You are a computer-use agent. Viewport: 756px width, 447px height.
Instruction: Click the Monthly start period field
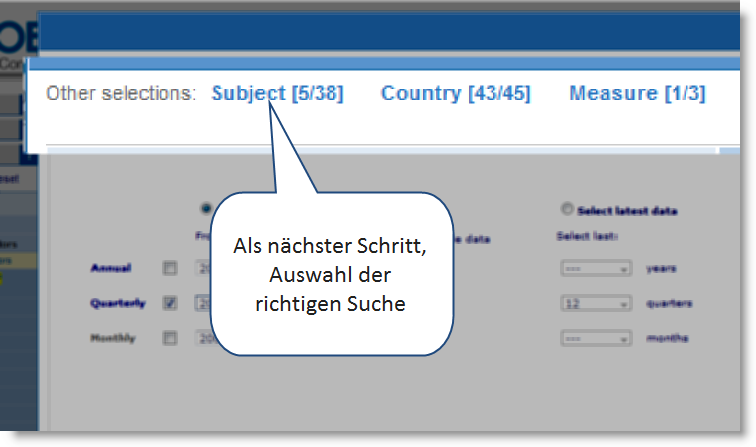click(x=201, y=338)
